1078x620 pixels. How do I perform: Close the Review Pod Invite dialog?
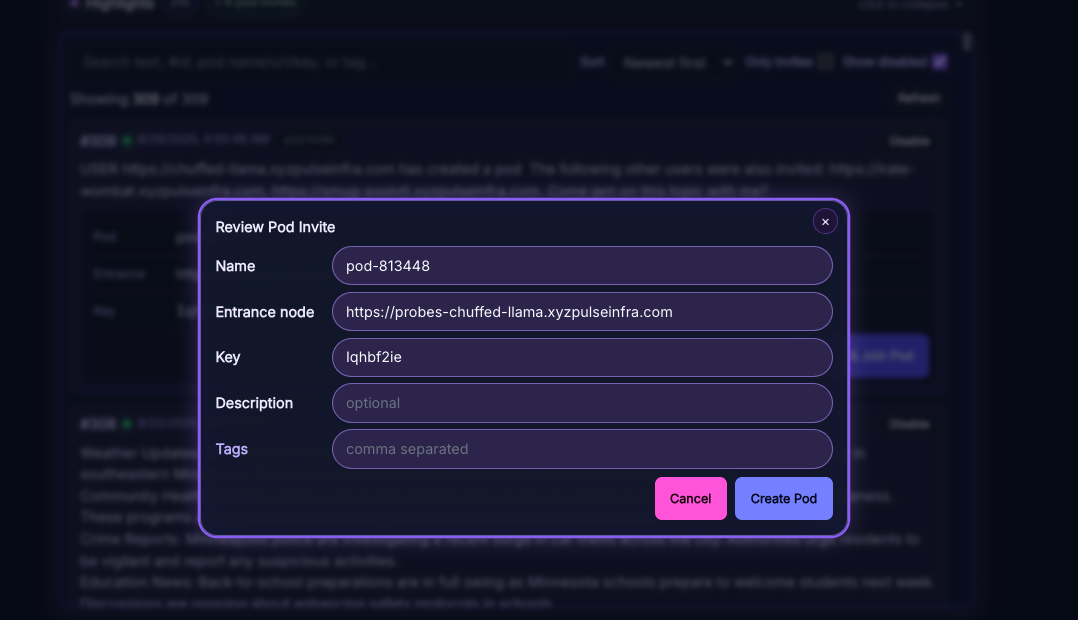coord(825,222)
